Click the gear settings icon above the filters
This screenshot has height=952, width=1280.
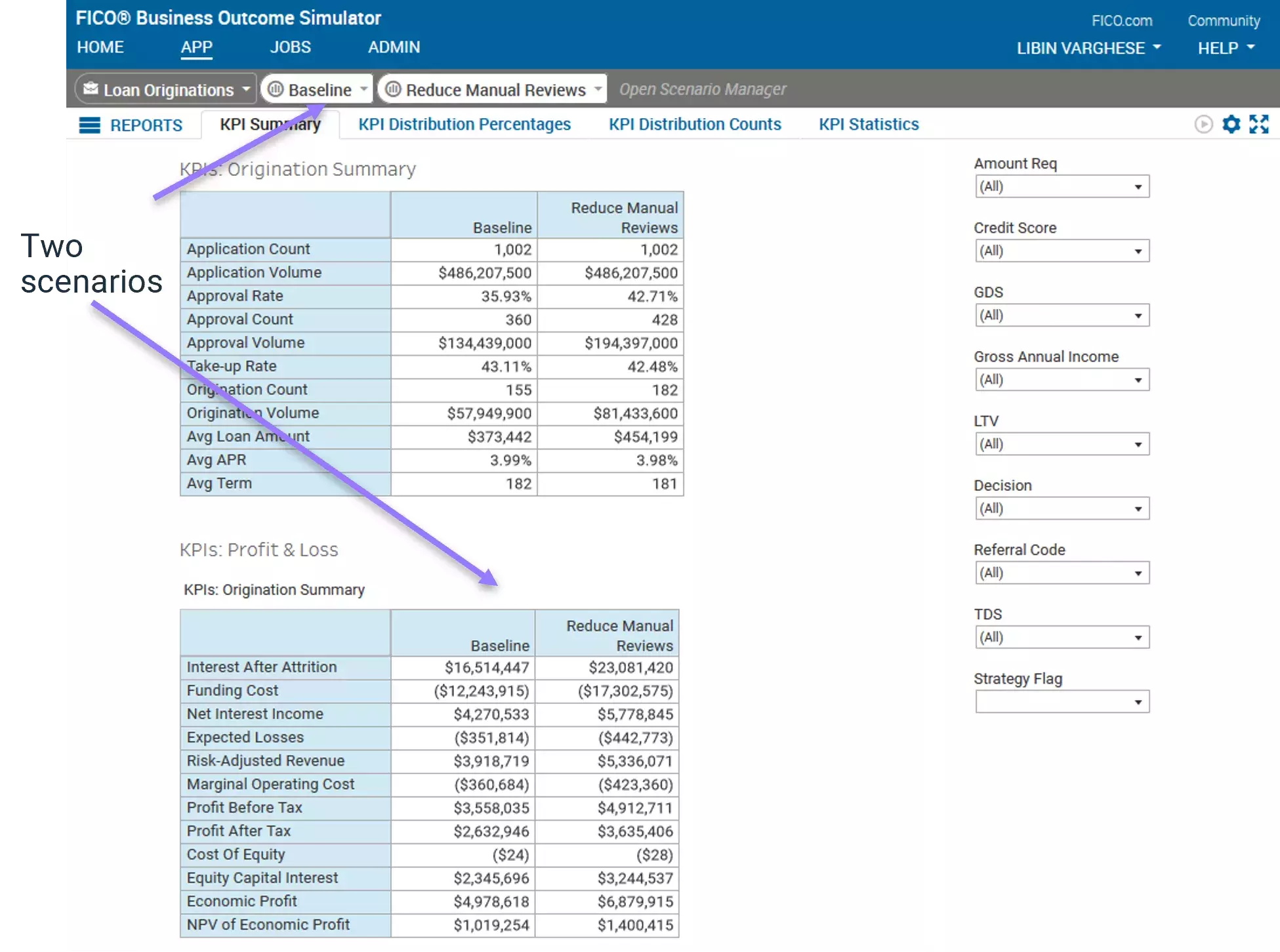tap(1231, 125)
